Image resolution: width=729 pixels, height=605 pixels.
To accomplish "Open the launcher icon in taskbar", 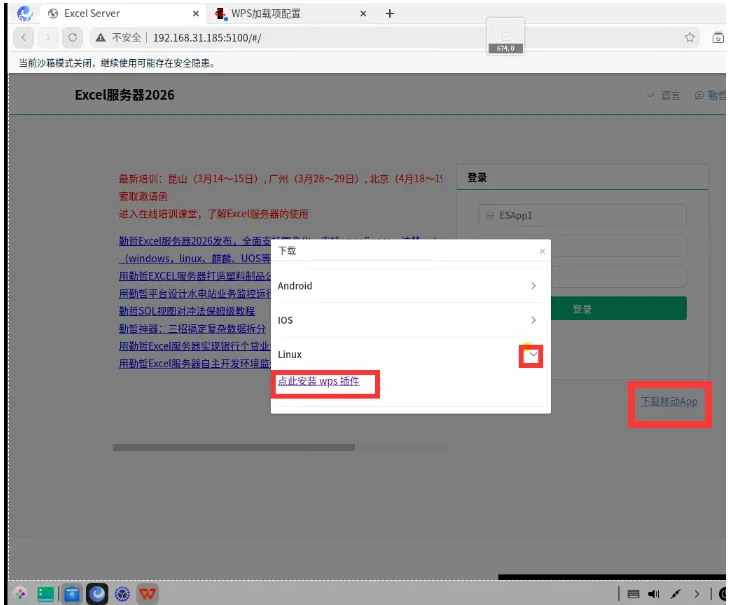I will (20, 594).
